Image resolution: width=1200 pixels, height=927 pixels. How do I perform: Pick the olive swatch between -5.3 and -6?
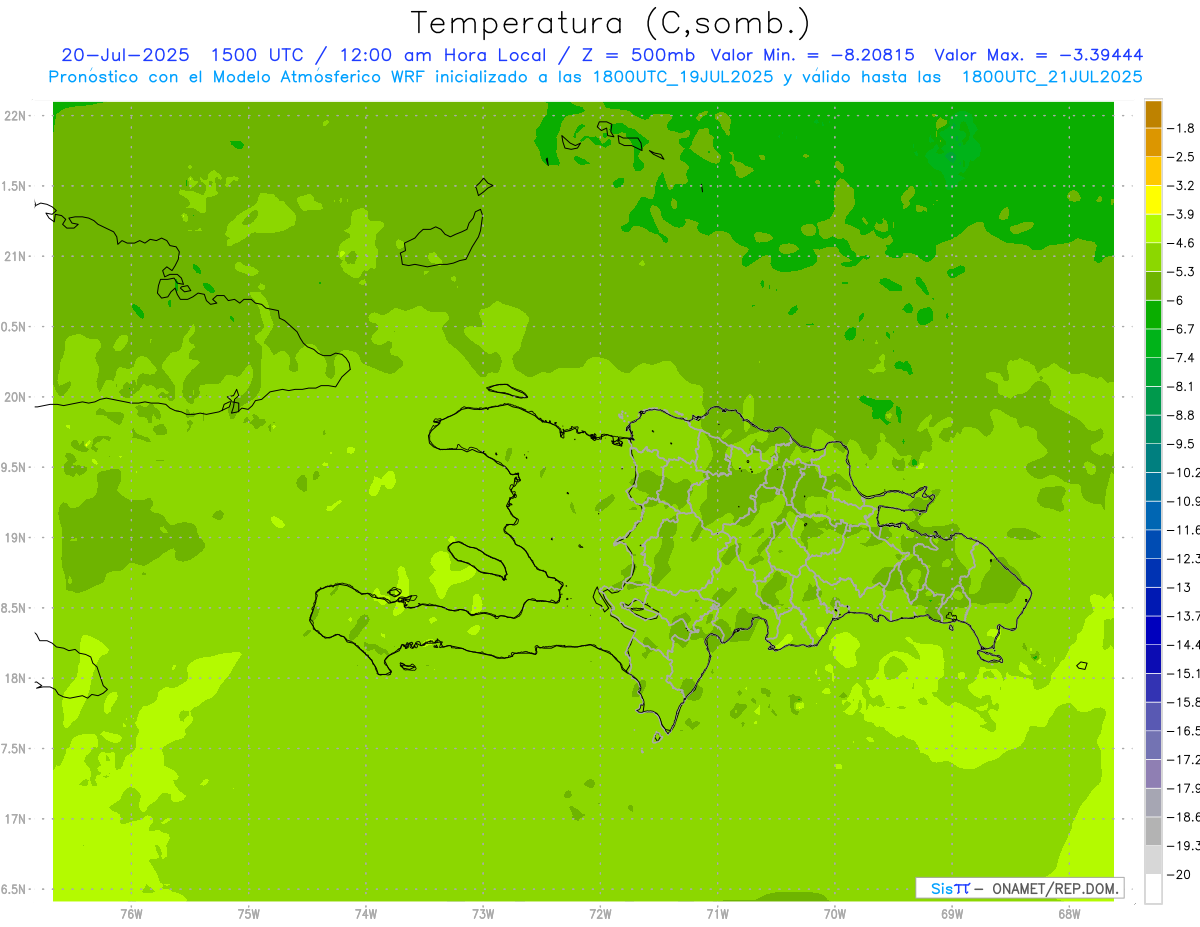(x=1153, y=286)
